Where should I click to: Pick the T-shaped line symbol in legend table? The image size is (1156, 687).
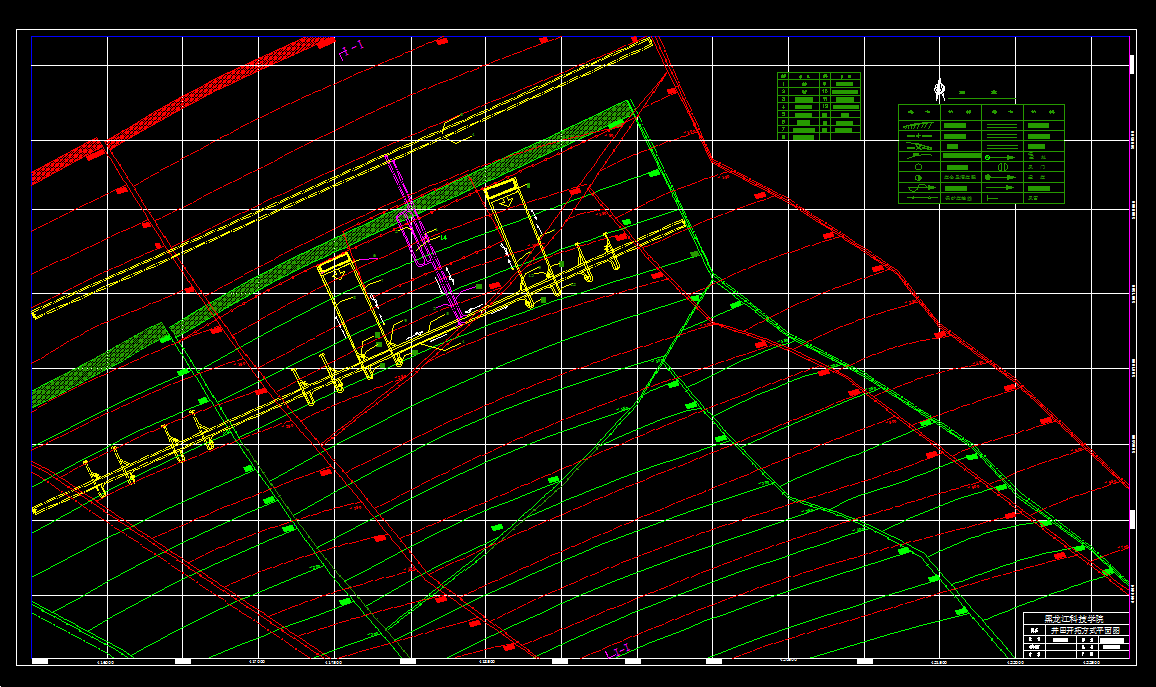point(992,198)
